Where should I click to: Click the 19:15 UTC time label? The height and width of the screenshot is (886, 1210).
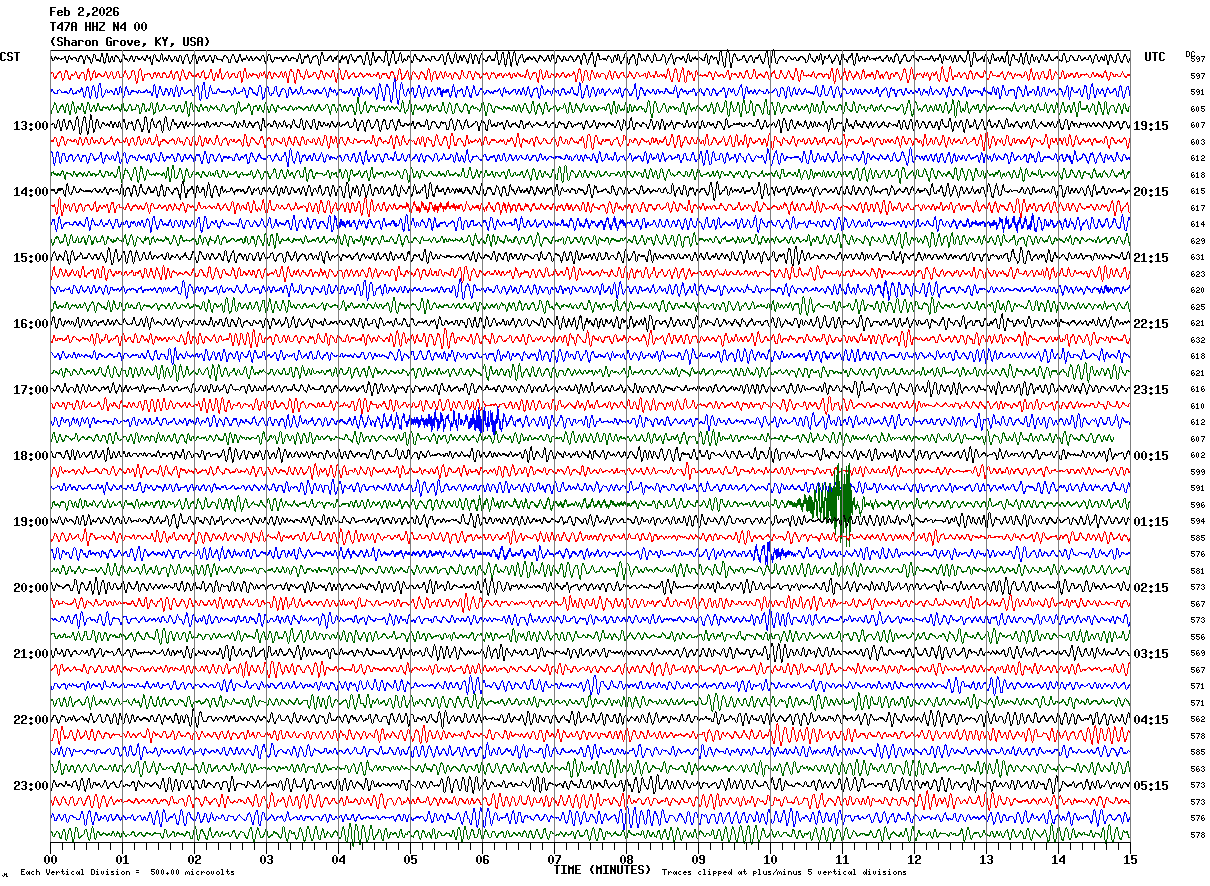click(x=1151, y=126)
